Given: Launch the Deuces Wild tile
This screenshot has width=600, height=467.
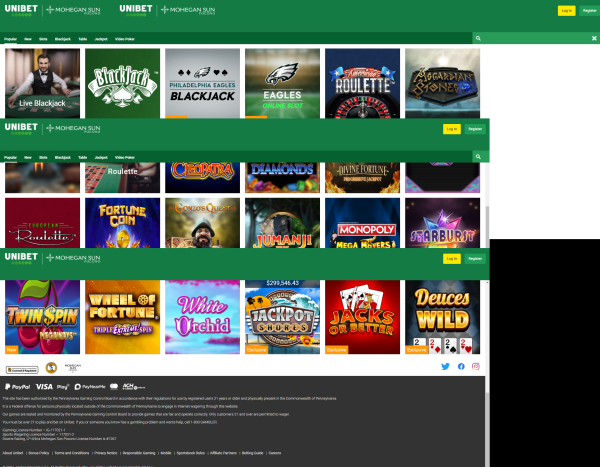Looking at the screenshot, I should [442, 317].
